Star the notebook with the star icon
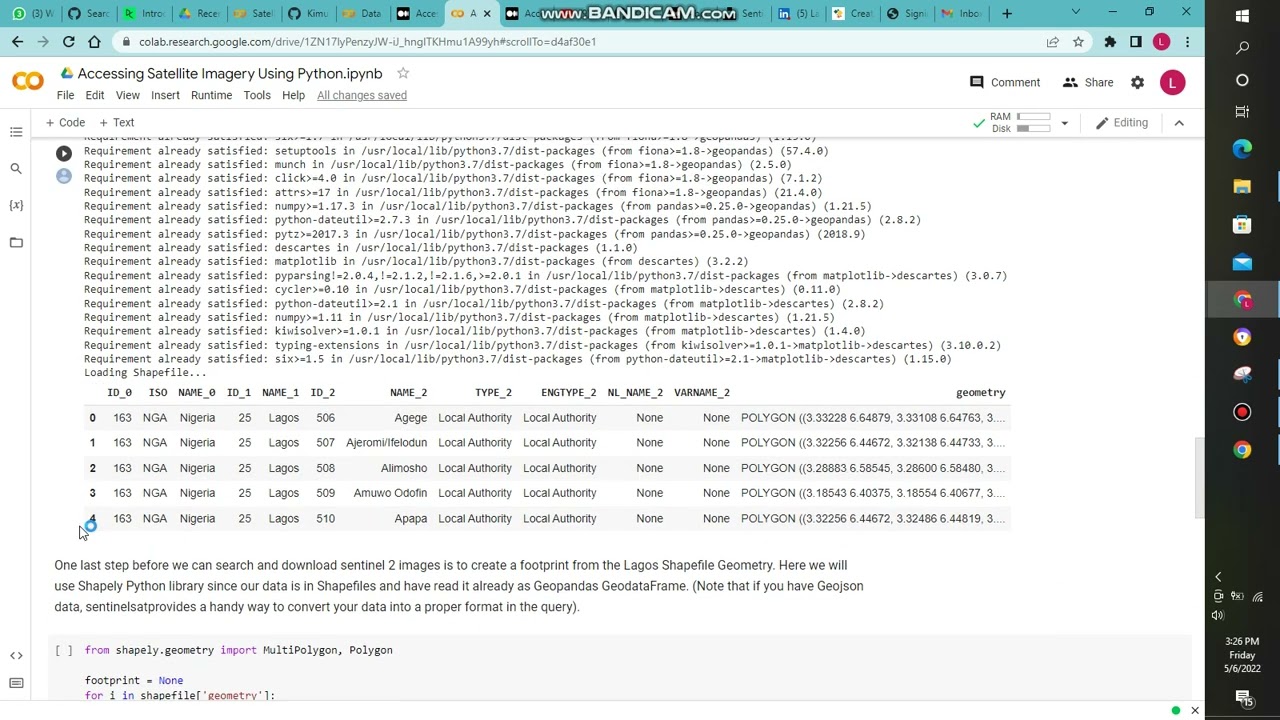 click(x=403, y=73)
